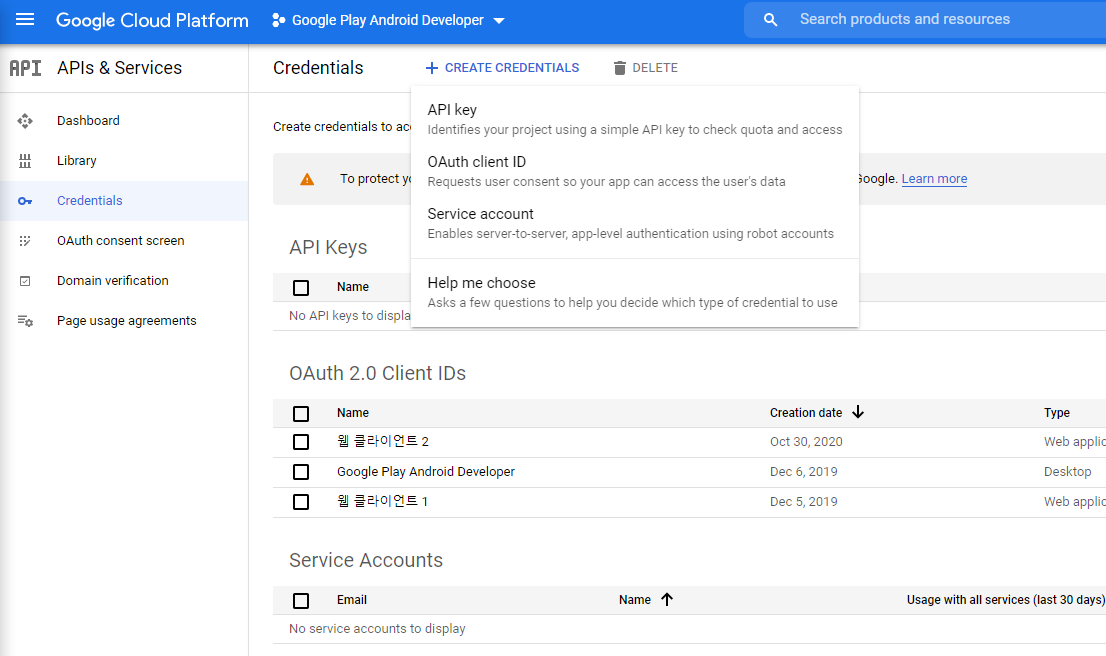
Task: Open the Google Play Android Developer client entry
Action: [426, 472]
